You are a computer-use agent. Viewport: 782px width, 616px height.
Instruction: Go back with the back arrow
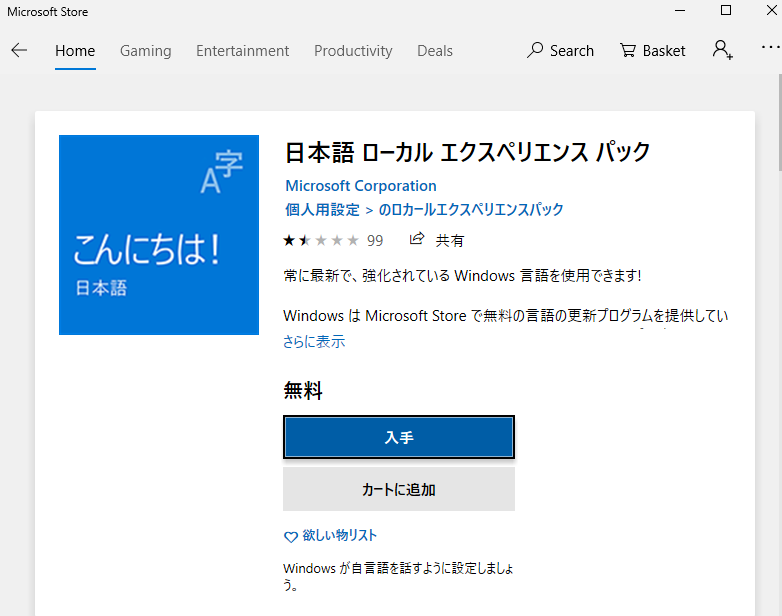click(19, 50)
